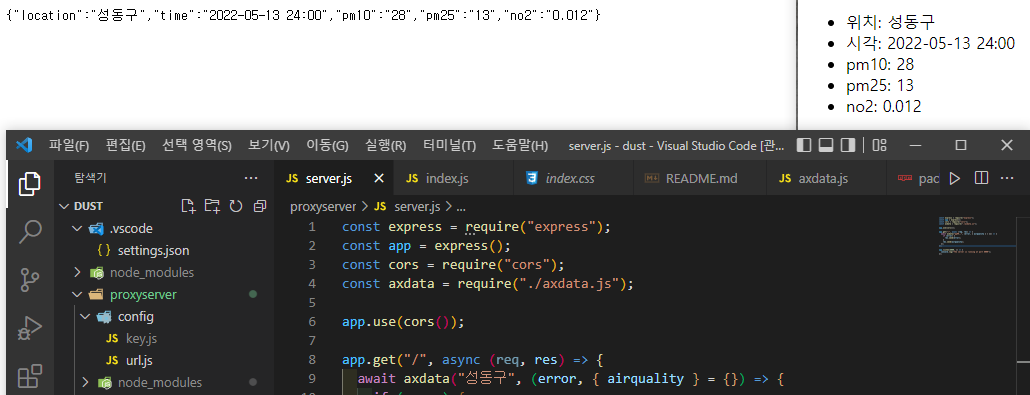Viewport: 1030px width, 395px height.
Task: Open the 터미널(T) menu
Action: coord(449,145)
